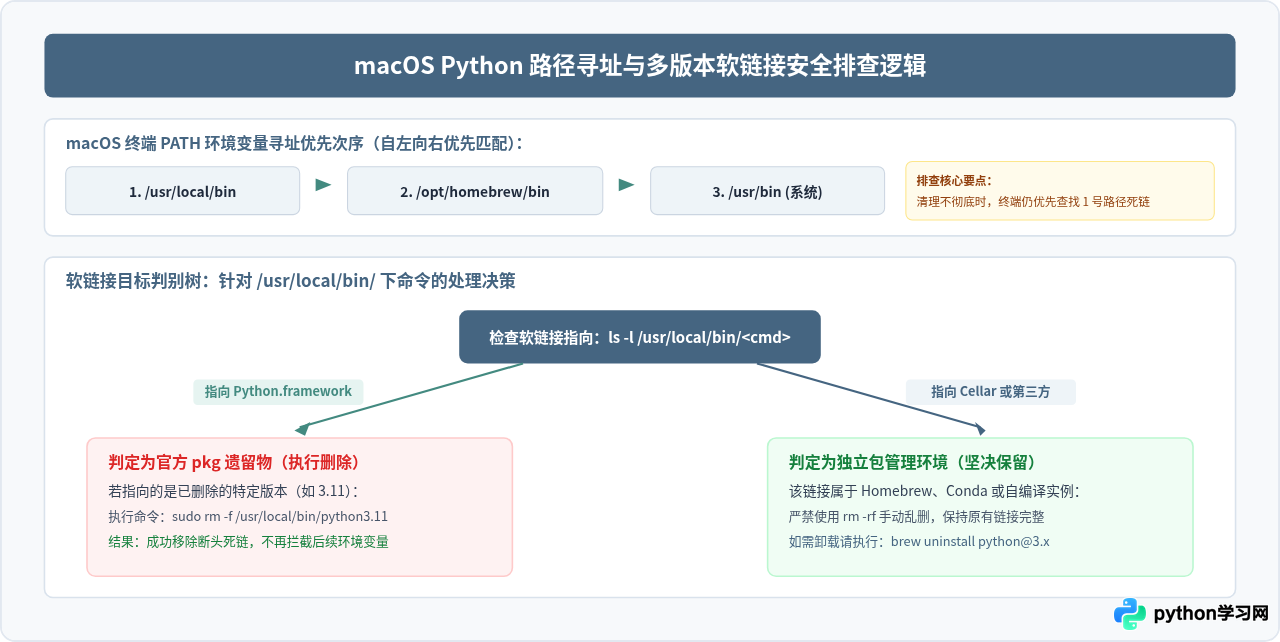Click the green arrow after '/usr/local/bin' box
Viewport: 1280px width, 642px height.
[x=323, y=185]
